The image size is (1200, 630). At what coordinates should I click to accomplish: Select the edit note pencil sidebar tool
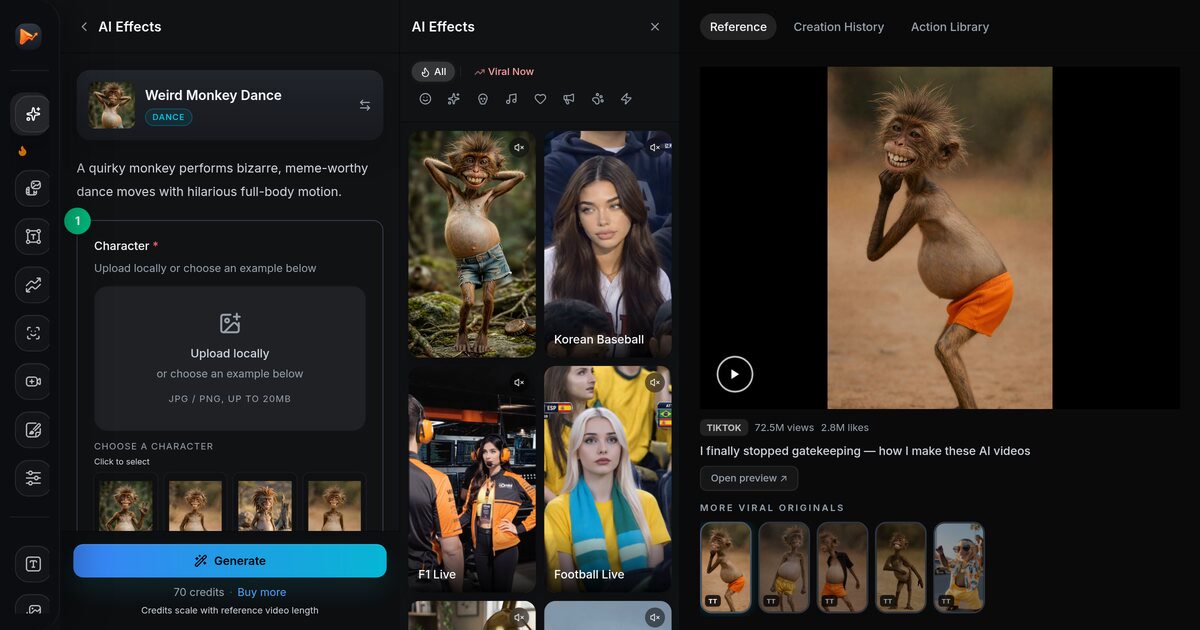pos(33,430)
